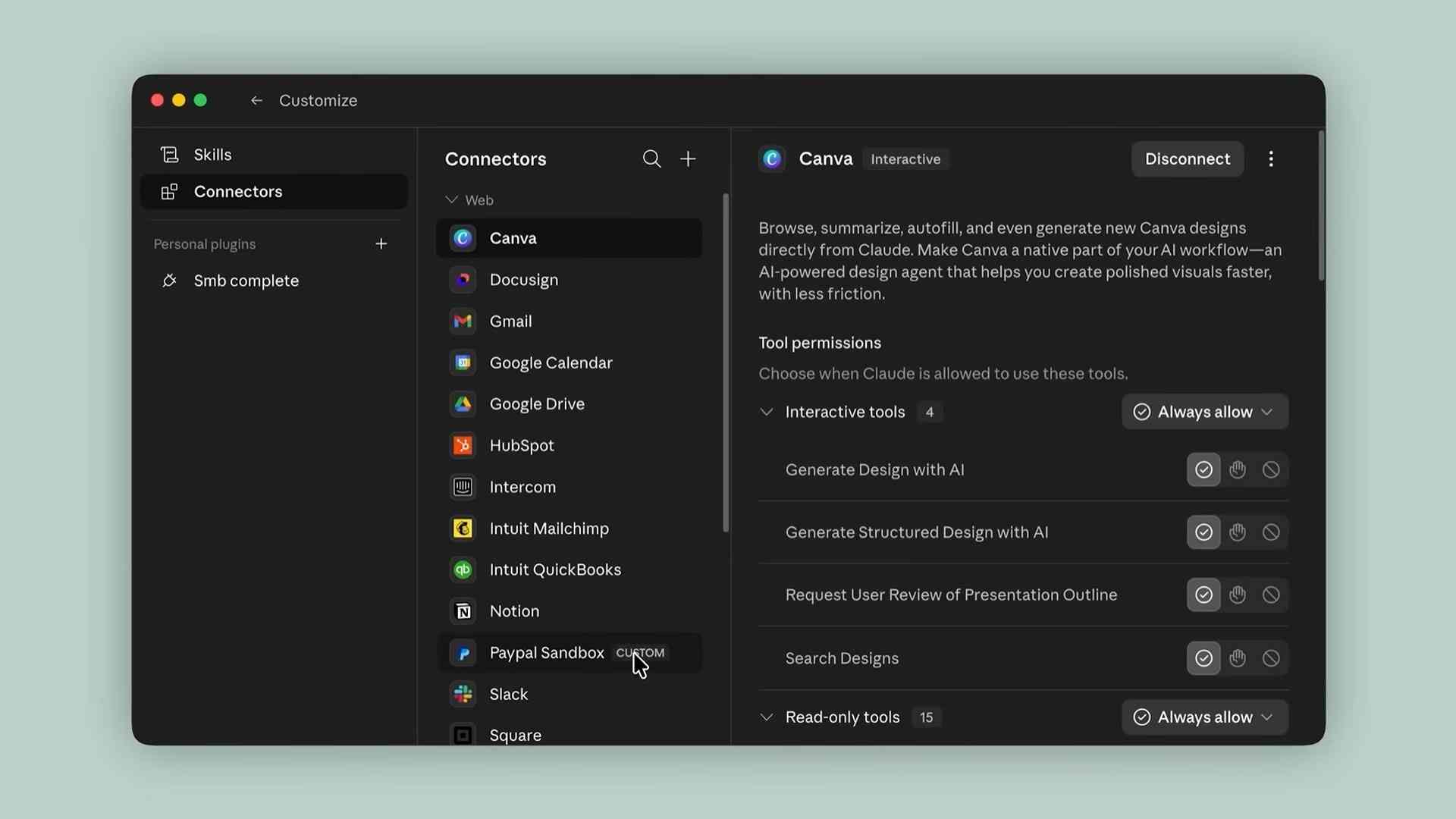This screenshot has height=819, width=1456.
Task: Set Generate Design with AI to needs approval
Action: 1238,470
